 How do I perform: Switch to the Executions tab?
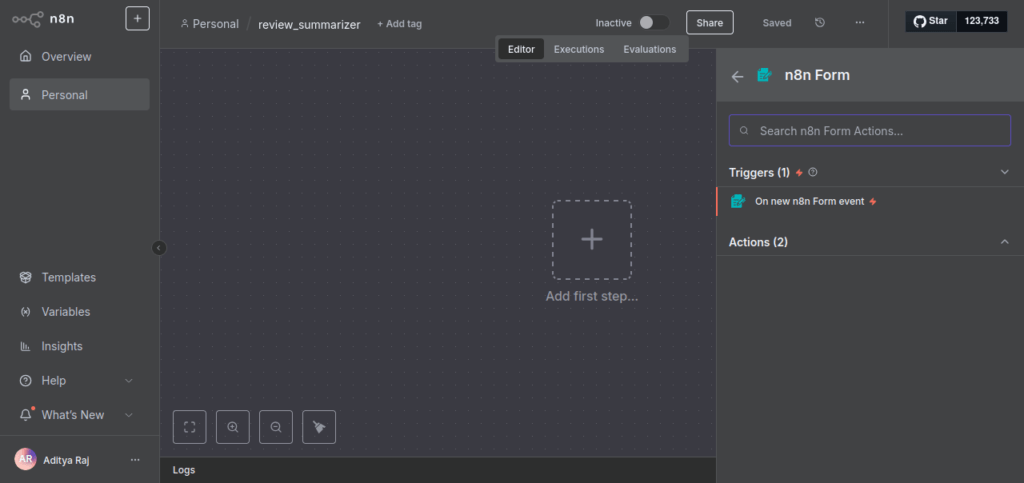[579, 49]
